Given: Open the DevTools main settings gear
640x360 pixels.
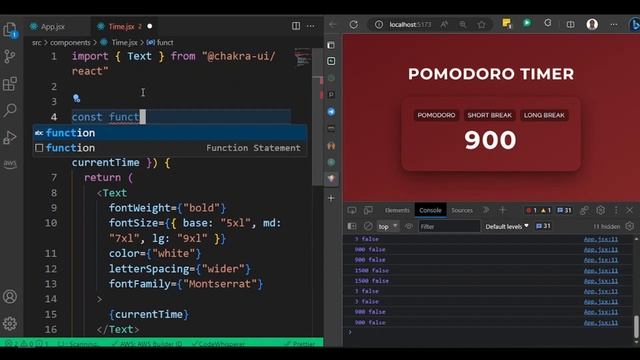Looking at the screenshot, I should [600, 210].
